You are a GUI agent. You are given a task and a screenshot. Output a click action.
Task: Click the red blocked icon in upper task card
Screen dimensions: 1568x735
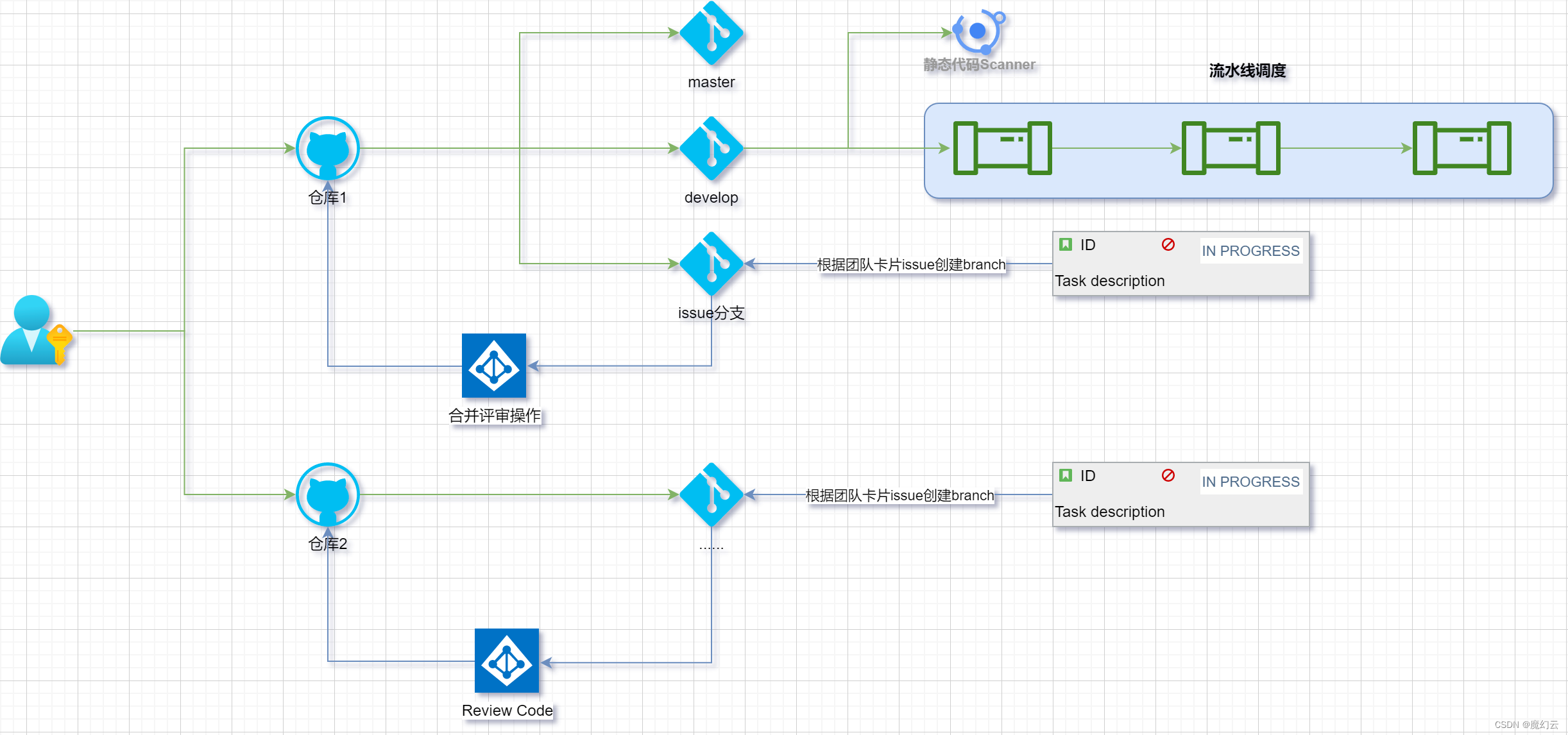(x=1168, y=244)
